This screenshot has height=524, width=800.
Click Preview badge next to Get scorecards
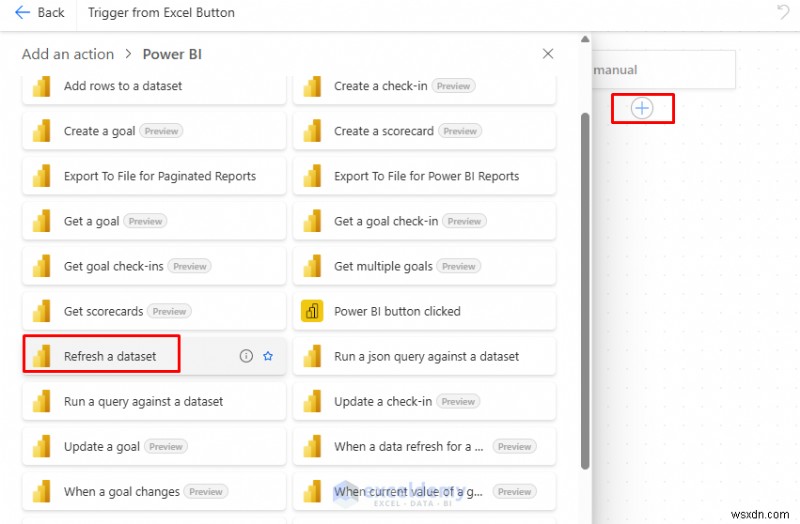tap(169, 311)
